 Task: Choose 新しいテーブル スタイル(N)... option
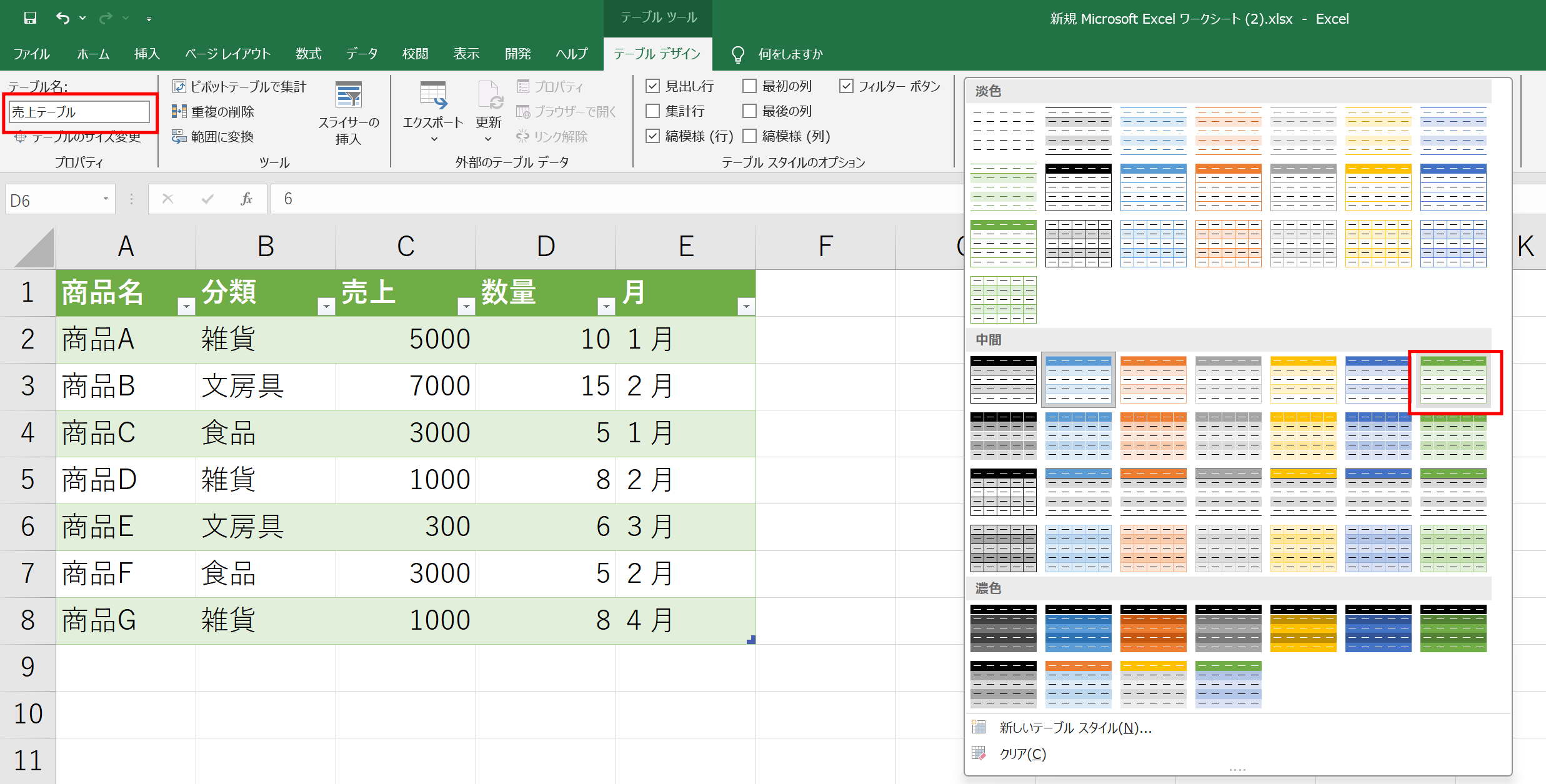click(x=1075, y=728)
